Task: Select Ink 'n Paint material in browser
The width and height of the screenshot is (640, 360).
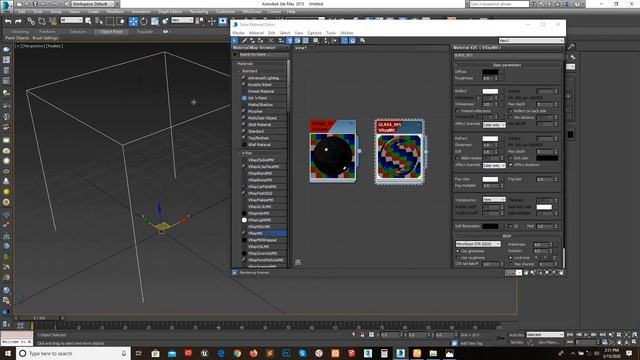Action: point(264,98)
